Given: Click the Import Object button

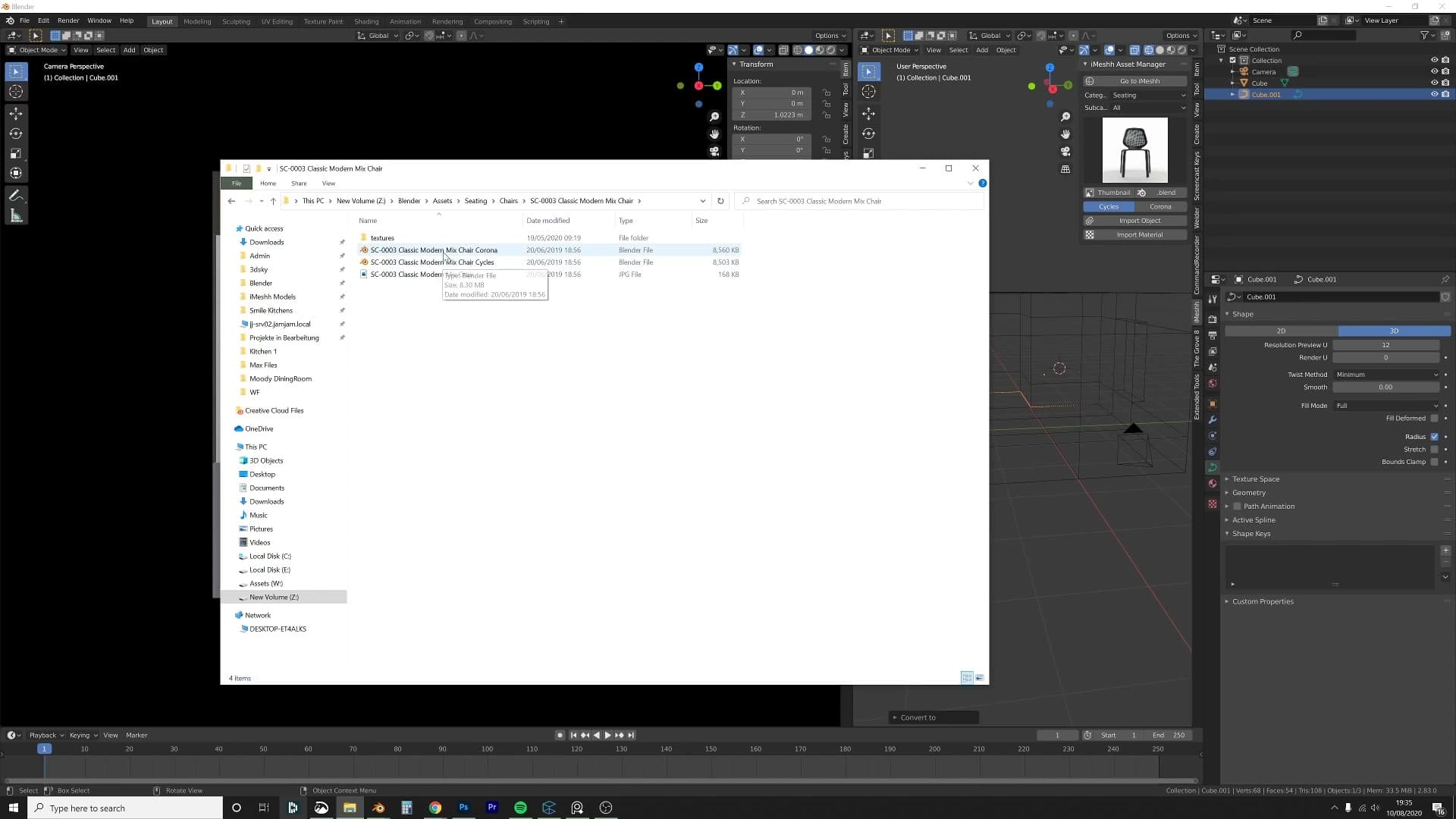Looking at the screenshot, I should tap(1134, 221).
